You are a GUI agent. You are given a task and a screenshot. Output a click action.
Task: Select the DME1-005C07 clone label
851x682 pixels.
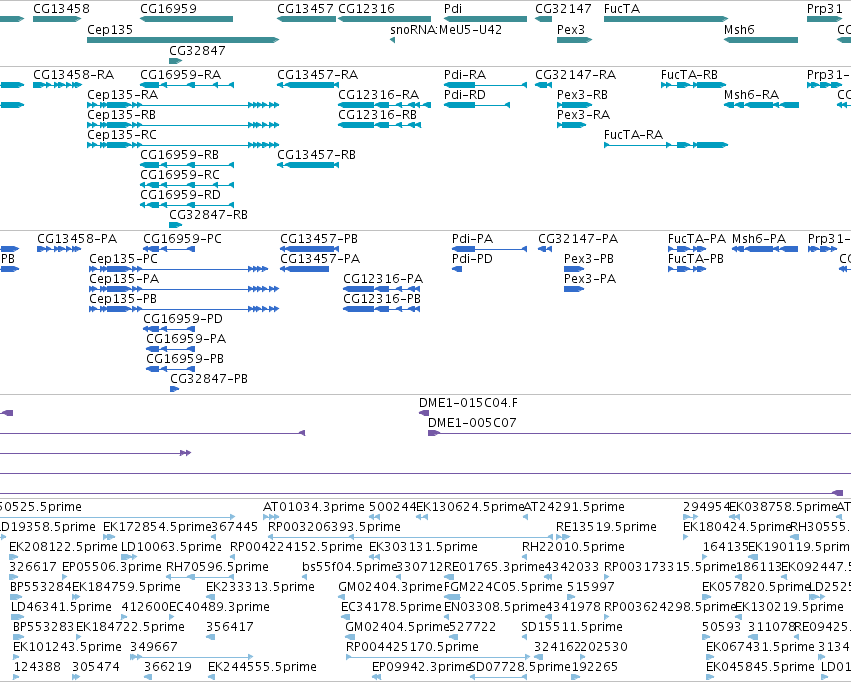pos(472,423)
